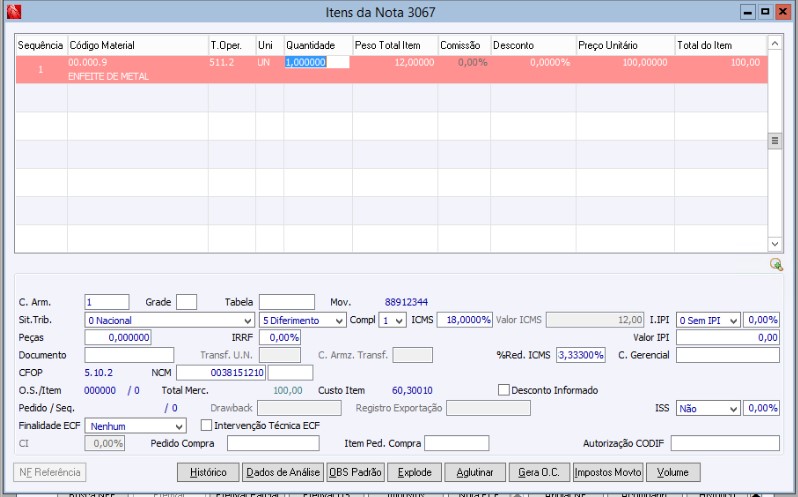The image size is (798, 497).
Task: Click the IRRF 0,00% field
Action: (280, 338)
